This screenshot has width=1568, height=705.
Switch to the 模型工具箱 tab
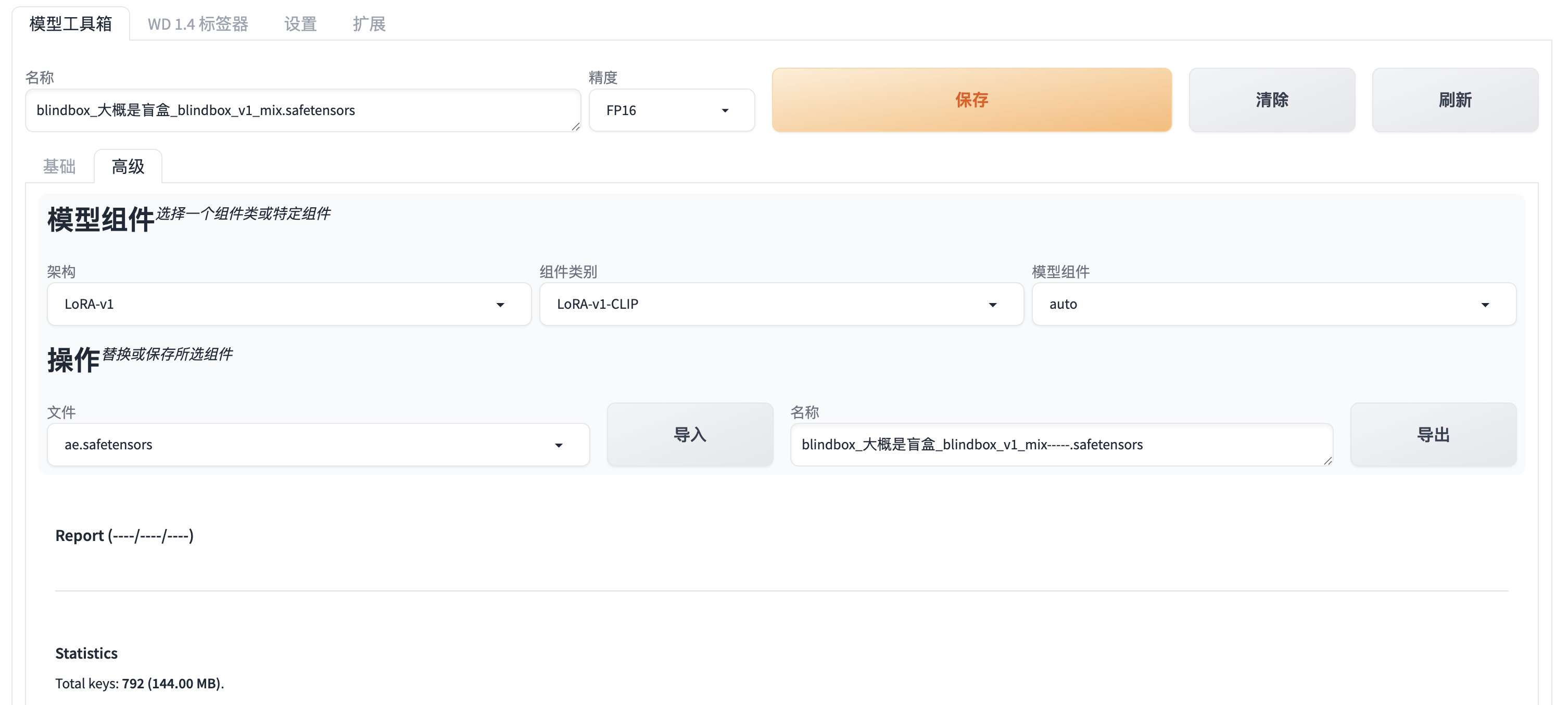point(71,24)
